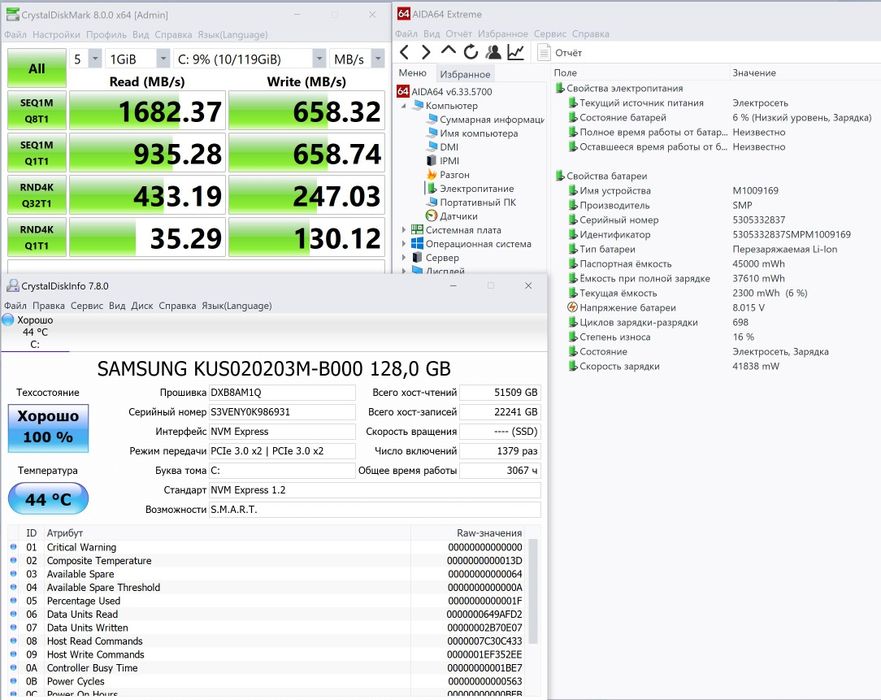Open drive dropdown C: 9% (10/119GiB)
881x700 pixels.
pos(249,59)
